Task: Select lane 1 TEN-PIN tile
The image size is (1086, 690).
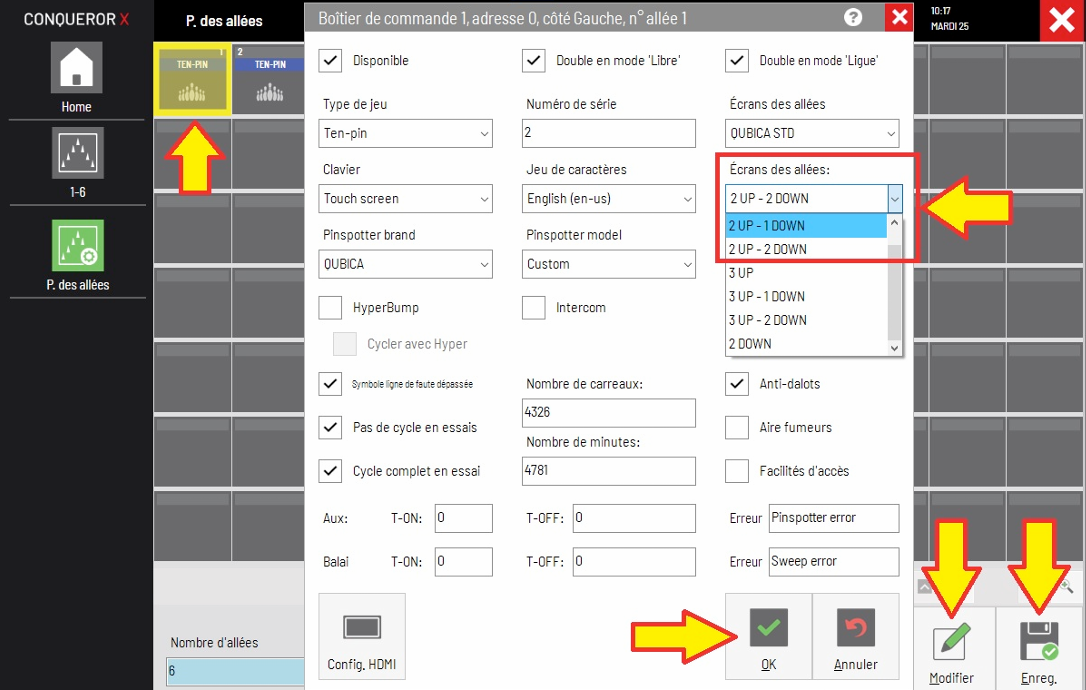Action: tap(192, 80)
